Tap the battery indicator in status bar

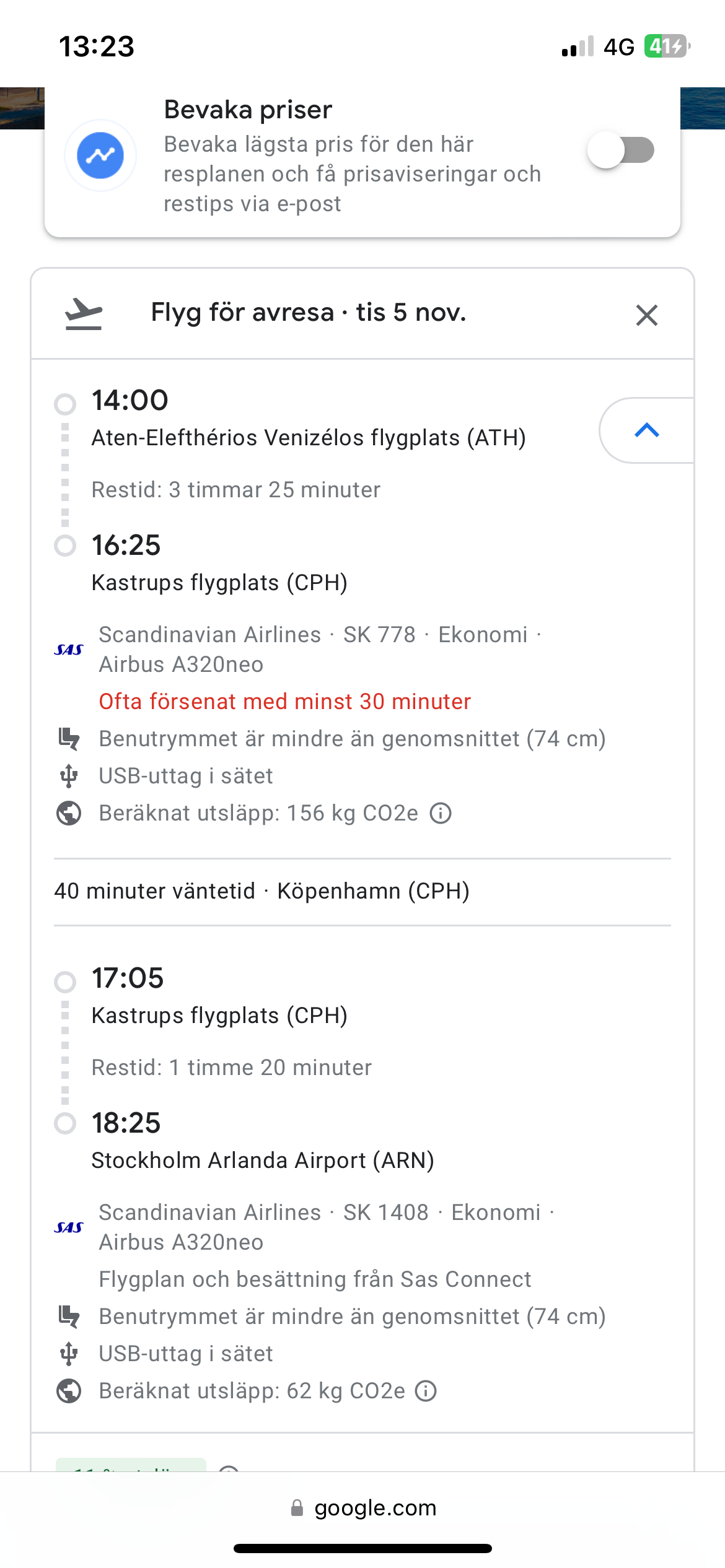(666, 46)
